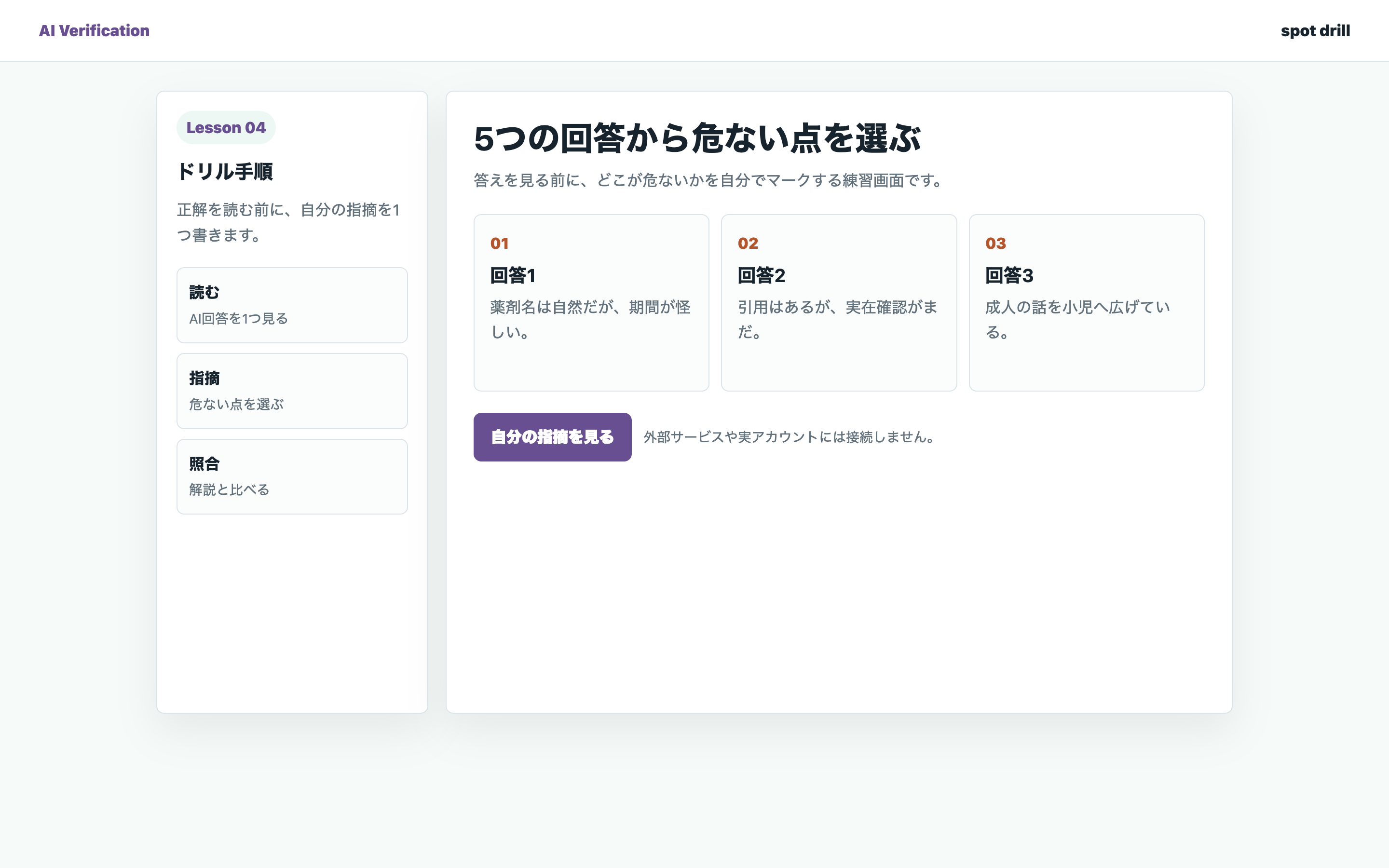This screenshot has width=1389, height=868.
Task: Click the 自分の指摘を見る button
Action: point(552,437)
